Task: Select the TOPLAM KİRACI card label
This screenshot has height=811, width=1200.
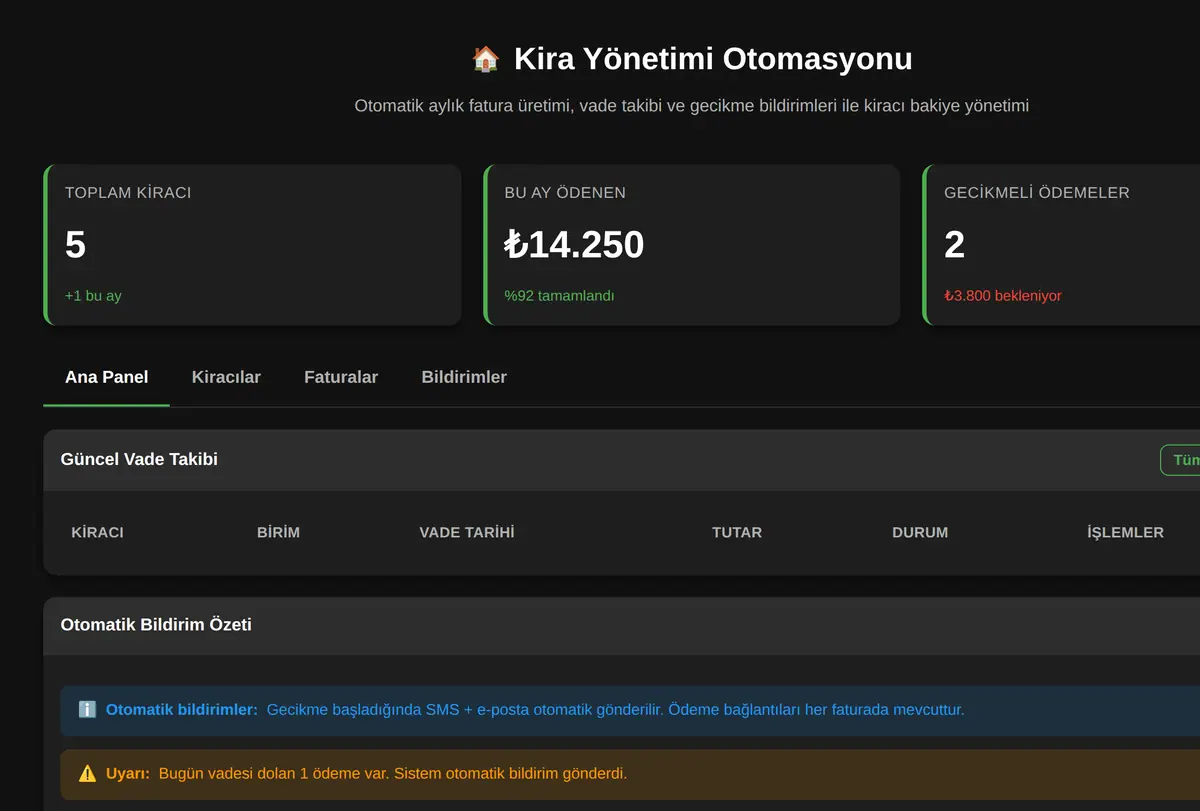Action: tap(128, 193)
